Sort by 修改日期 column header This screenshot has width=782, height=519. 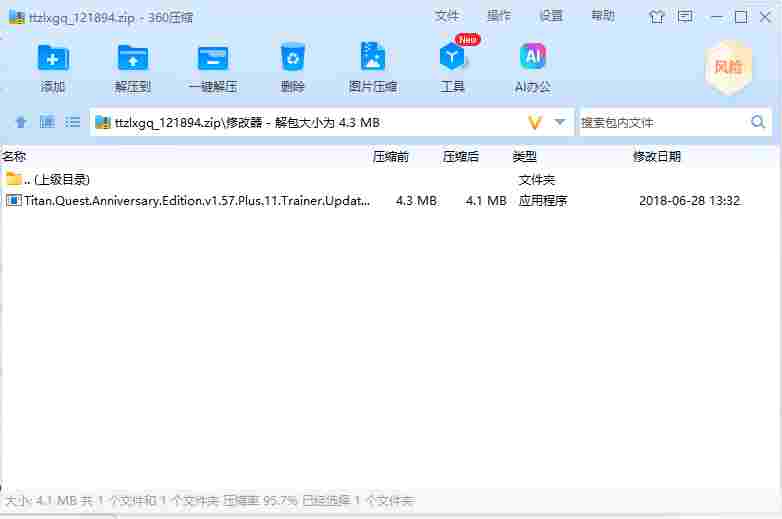point(656,157)
